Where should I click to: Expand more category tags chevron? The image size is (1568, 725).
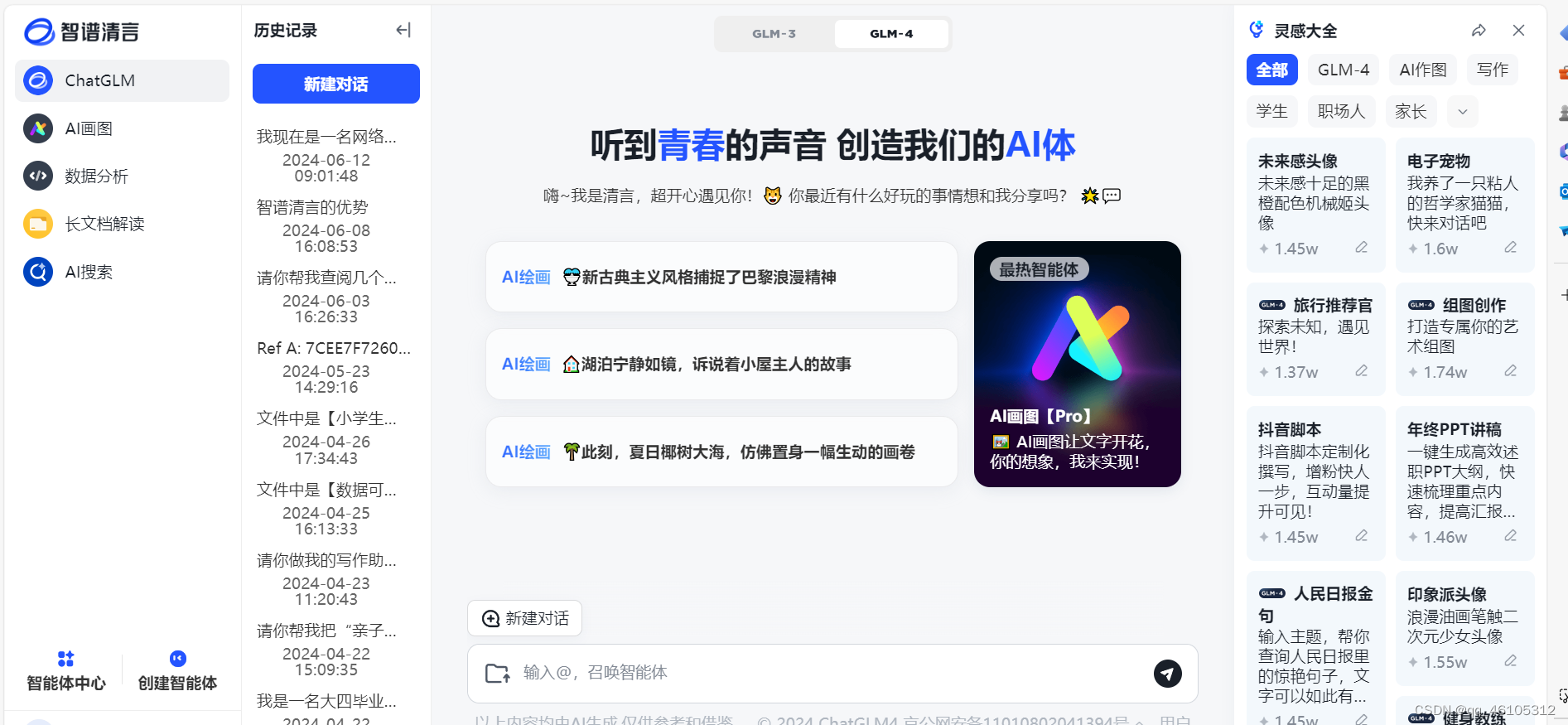[x=1463, y=112]
